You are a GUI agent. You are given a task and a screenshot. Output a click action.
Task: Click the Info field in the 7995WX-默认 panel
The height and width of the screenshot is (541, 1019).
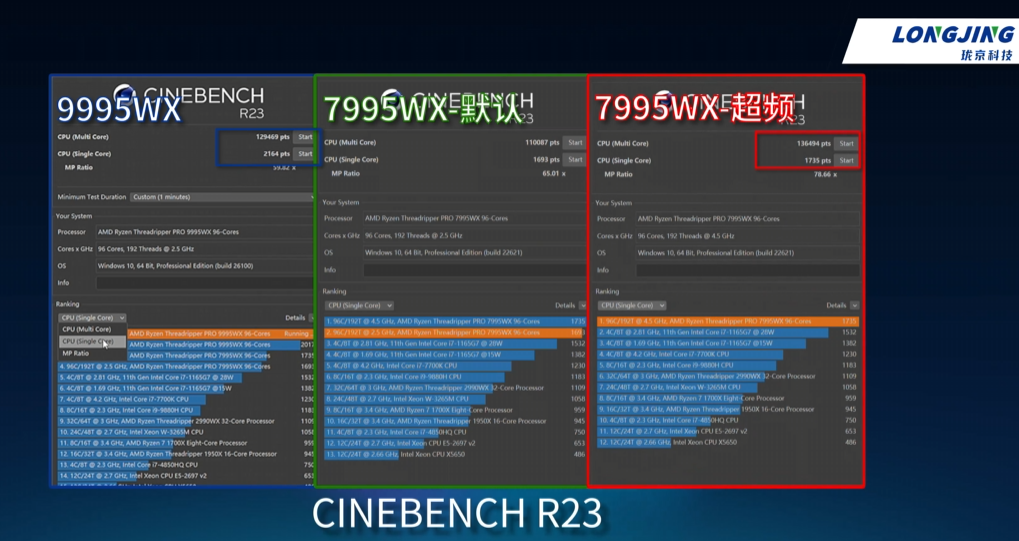462,270
